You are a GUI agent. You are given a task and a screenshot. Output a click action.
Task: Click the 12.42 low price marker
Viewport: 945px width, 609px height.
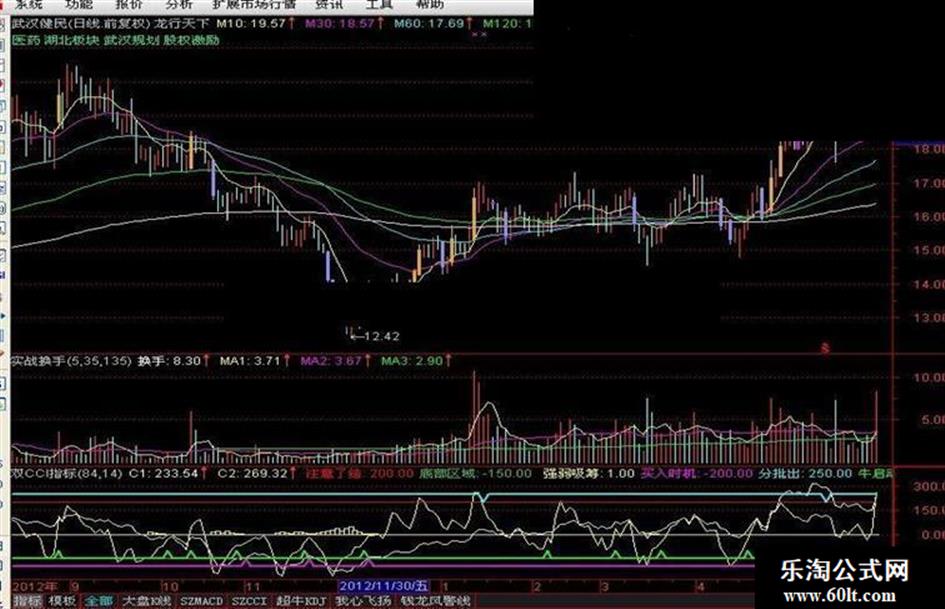click(x=381, y=336)
